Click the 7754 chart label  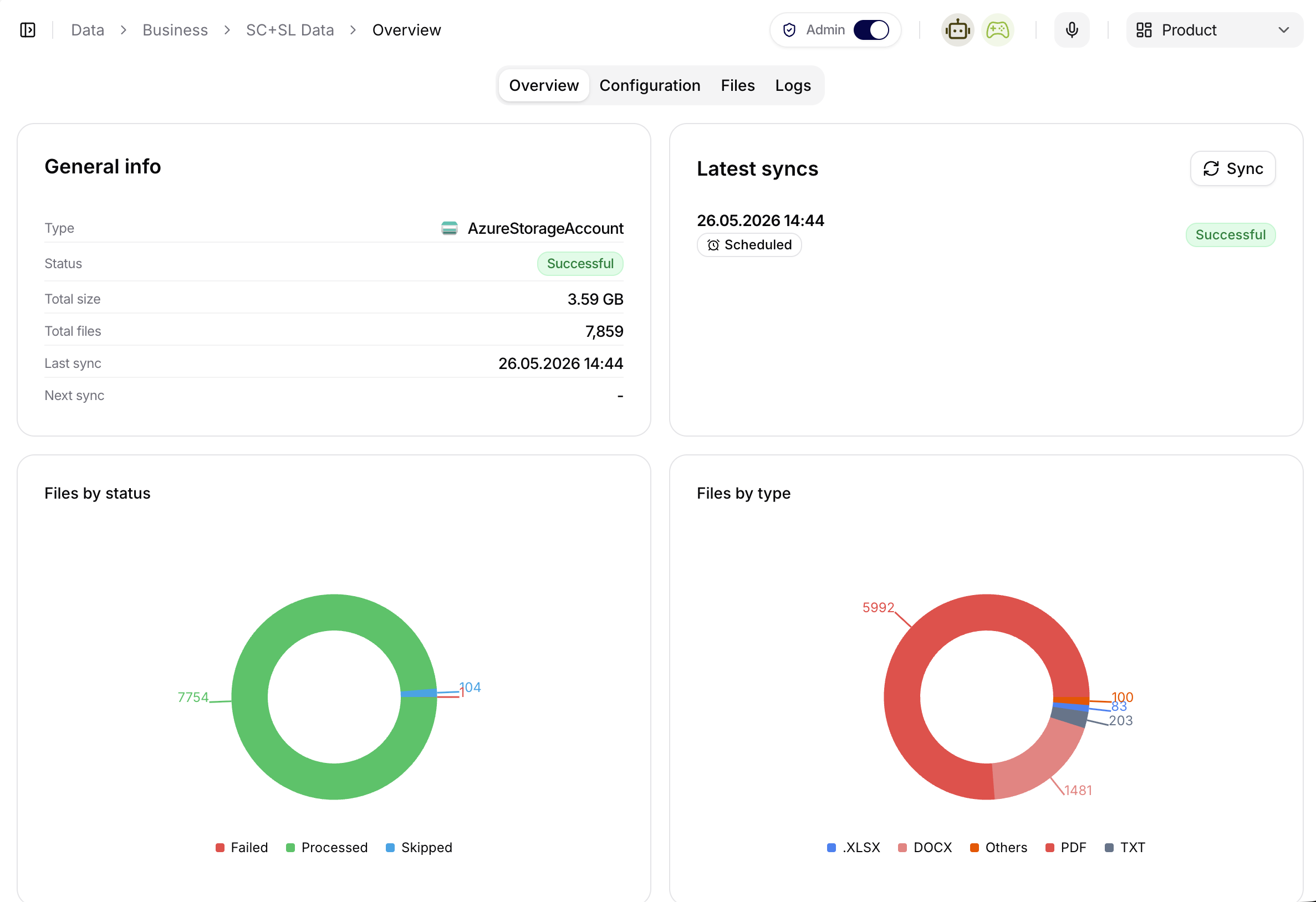click(x=192, y=697)
